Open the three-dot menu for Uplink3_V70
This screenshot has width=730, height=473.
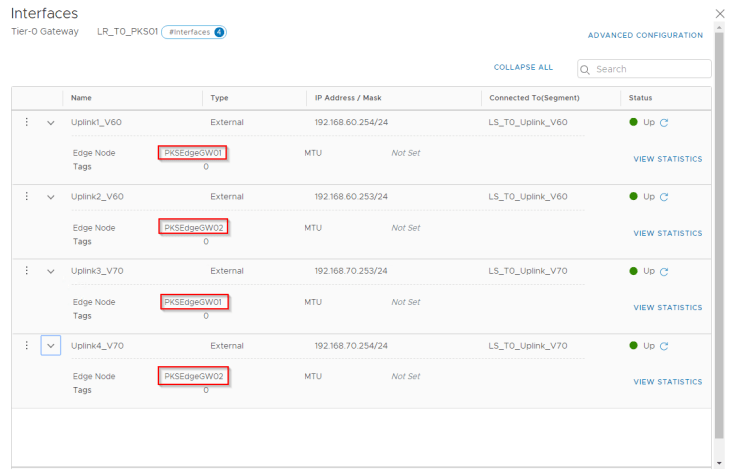(x=27, y=270)
